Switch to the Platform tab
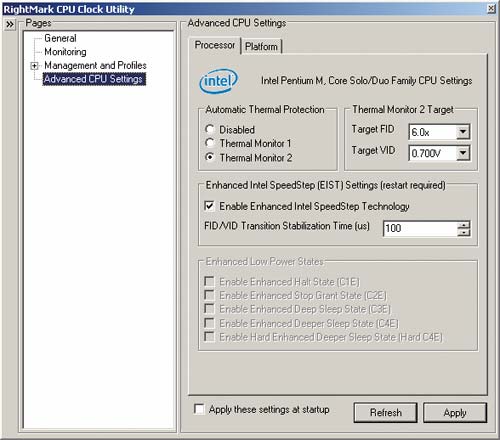 [x=261, y=47]
